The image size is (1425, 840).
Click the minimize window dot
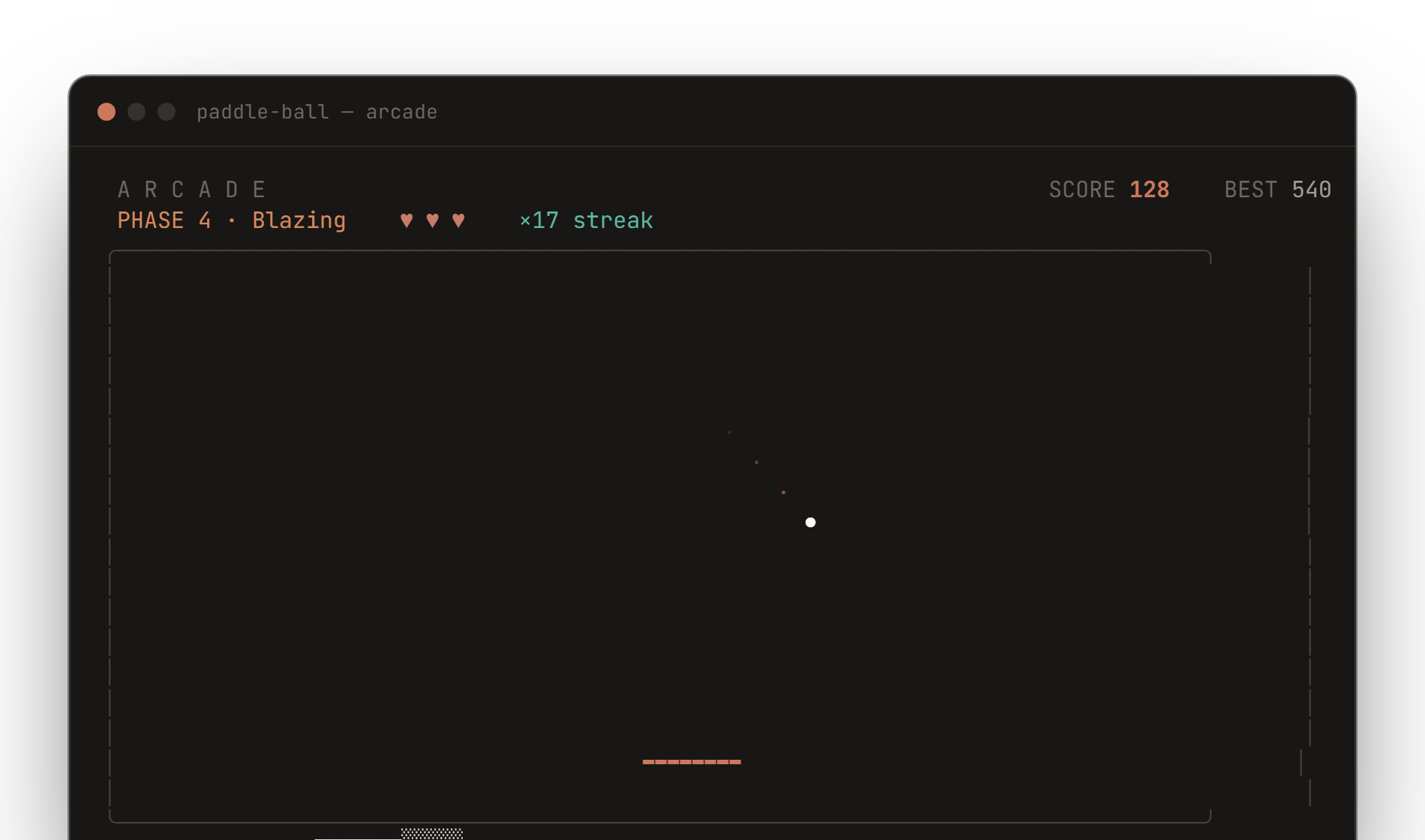(x=136, y=112)
